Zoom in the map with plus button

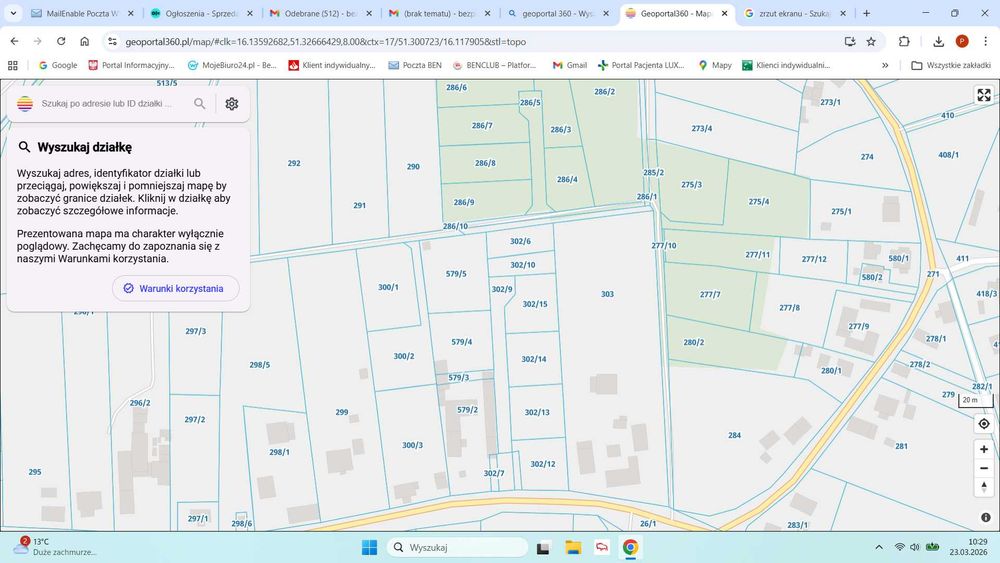[x=983, y=449]
